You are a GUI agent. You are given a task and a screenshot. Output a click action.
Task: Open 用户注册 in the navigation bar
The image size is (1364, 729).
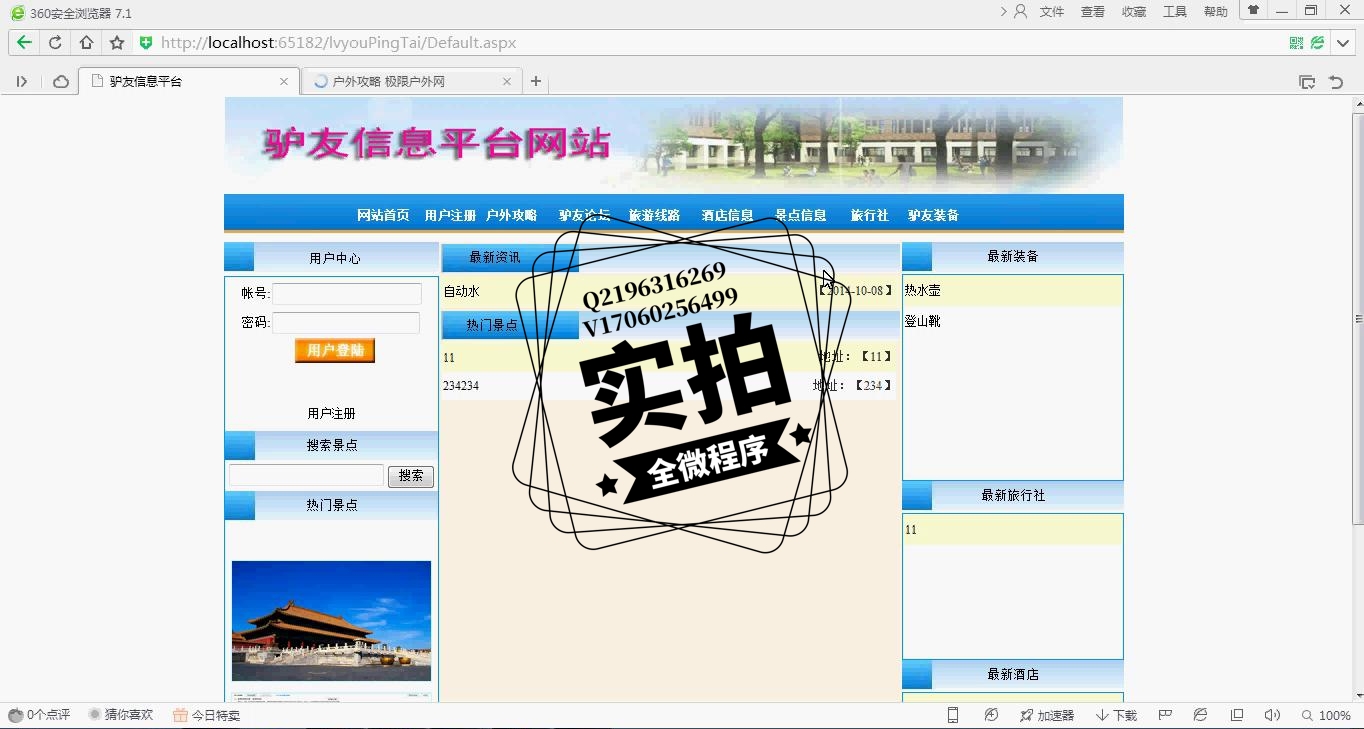coord(450,215)
